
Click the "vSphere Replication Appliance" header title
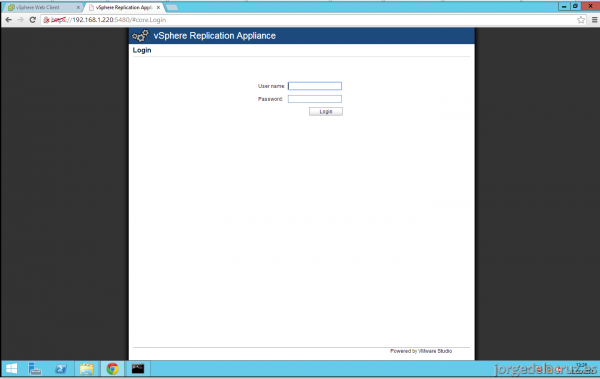coord(215,36)
